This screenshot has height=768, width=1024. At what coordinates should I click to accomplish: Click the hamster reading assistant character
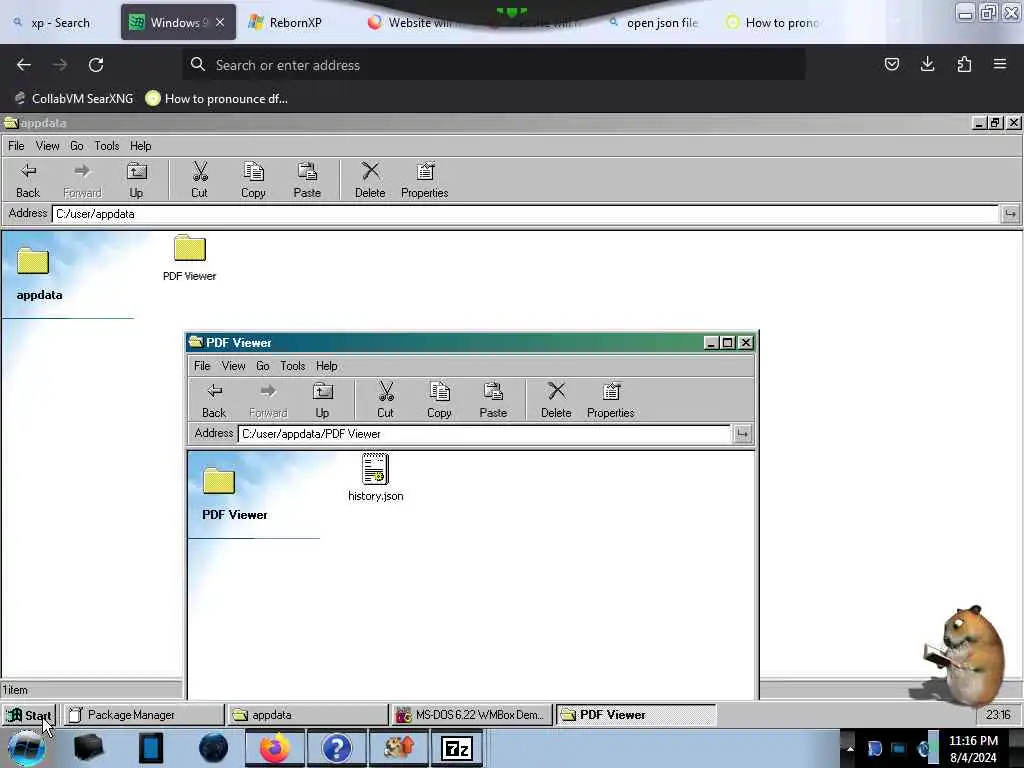[965, 655]
